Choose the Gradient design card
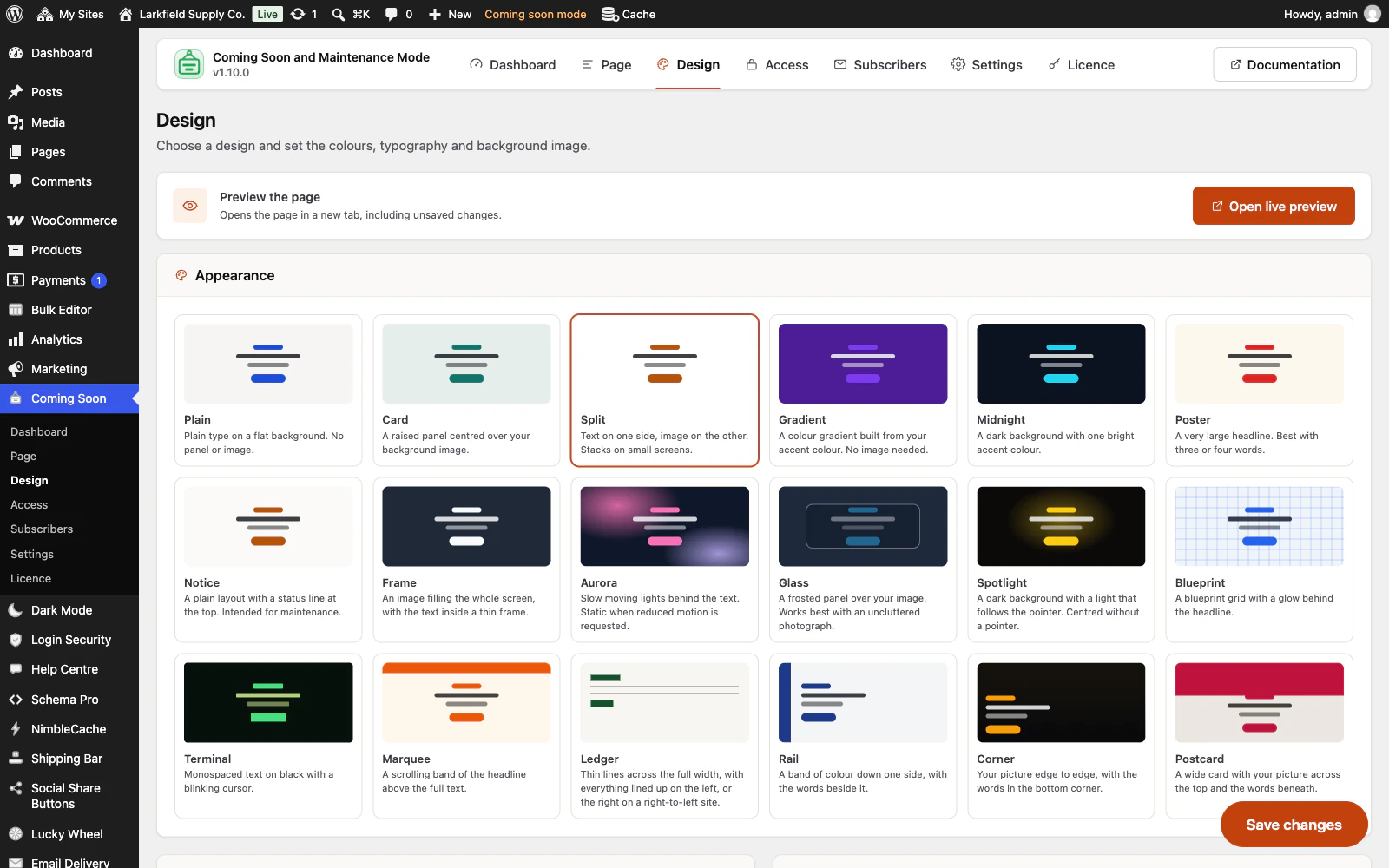Viewport: 1389px width, 868px height. (x=863, y=391)
